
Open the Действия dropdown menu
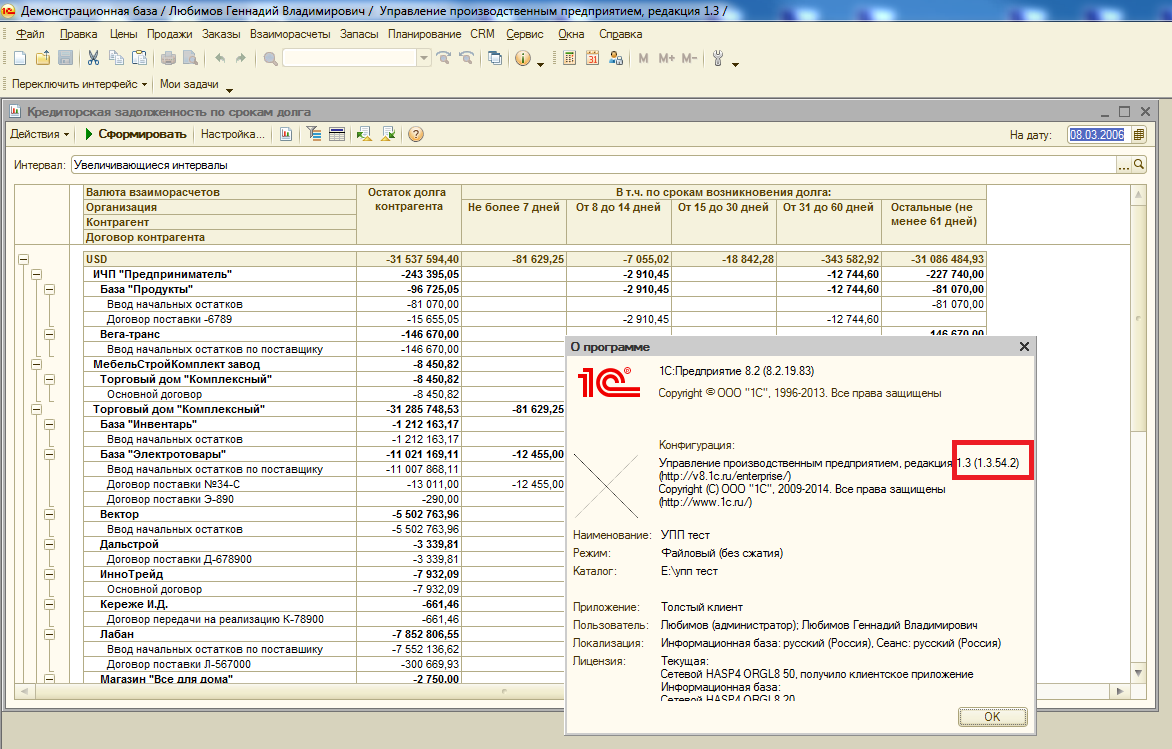pos(40,135)
